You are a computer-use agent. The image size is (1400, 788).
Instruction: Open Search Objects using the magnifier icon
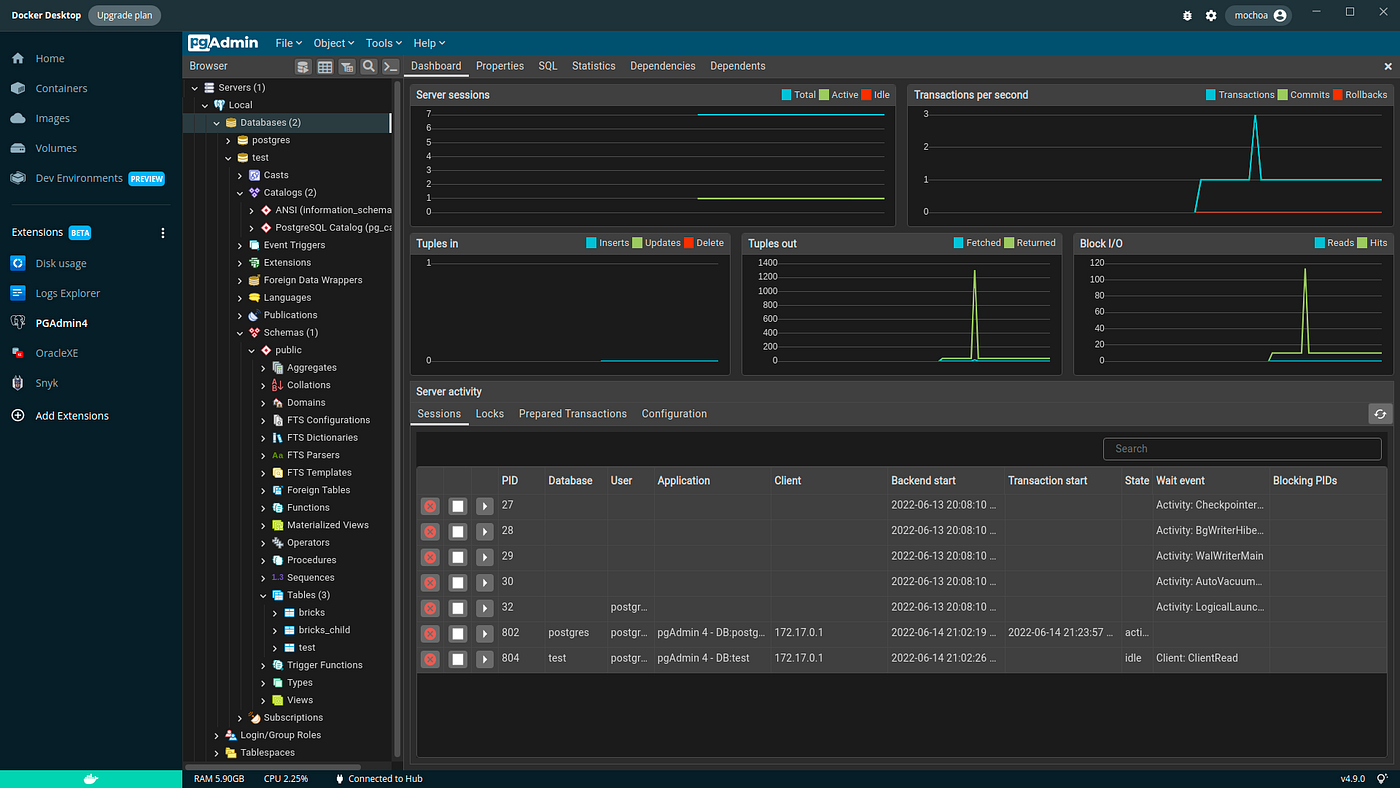369,66
